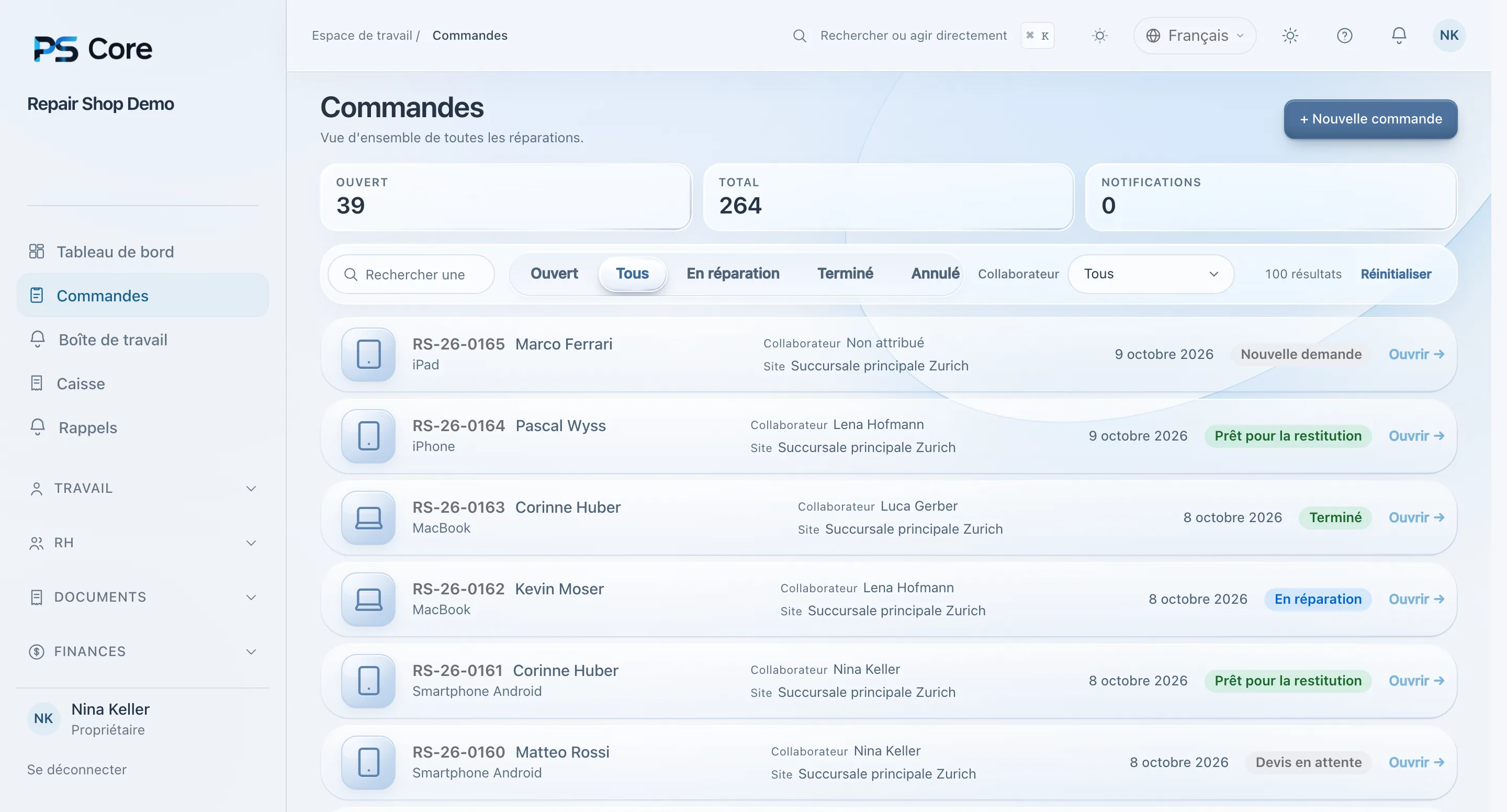Expand the TRAVAIL sidebar section

[x=143, y=489]
